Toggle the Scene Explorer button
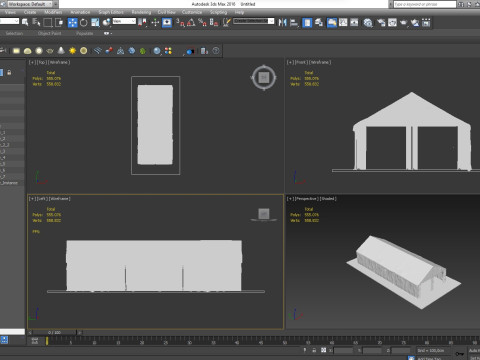 pyautogui.click(x=307, y=22)
